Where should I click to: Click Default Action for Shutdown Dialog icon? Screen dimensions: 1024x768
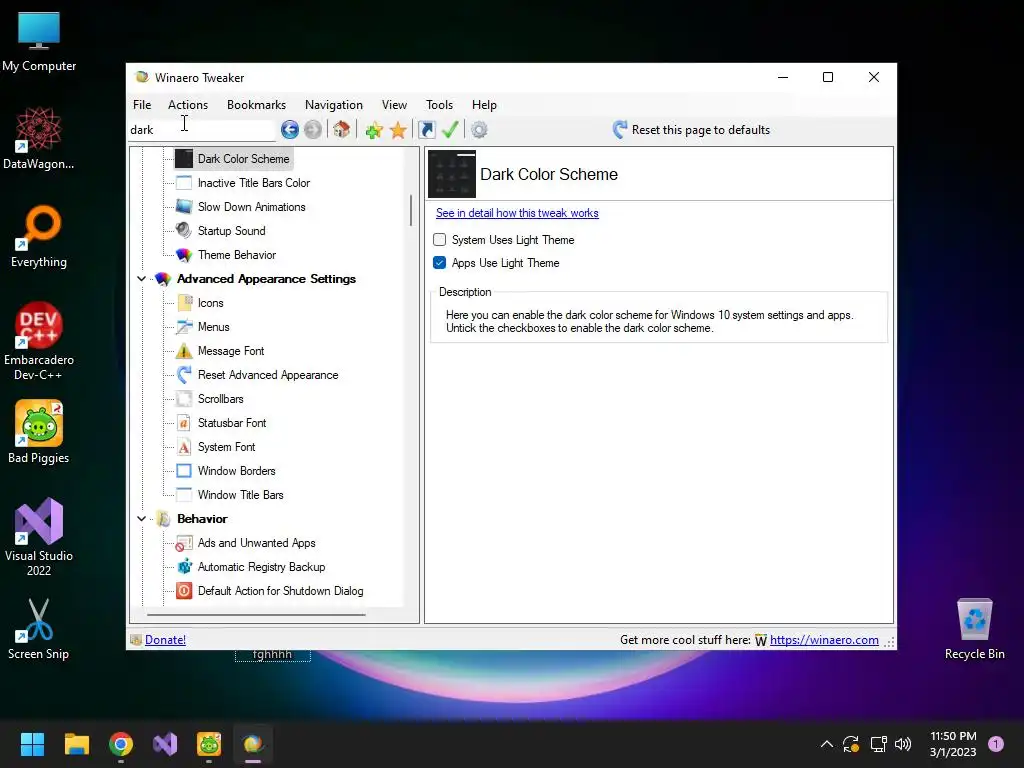tap(184, 591)
